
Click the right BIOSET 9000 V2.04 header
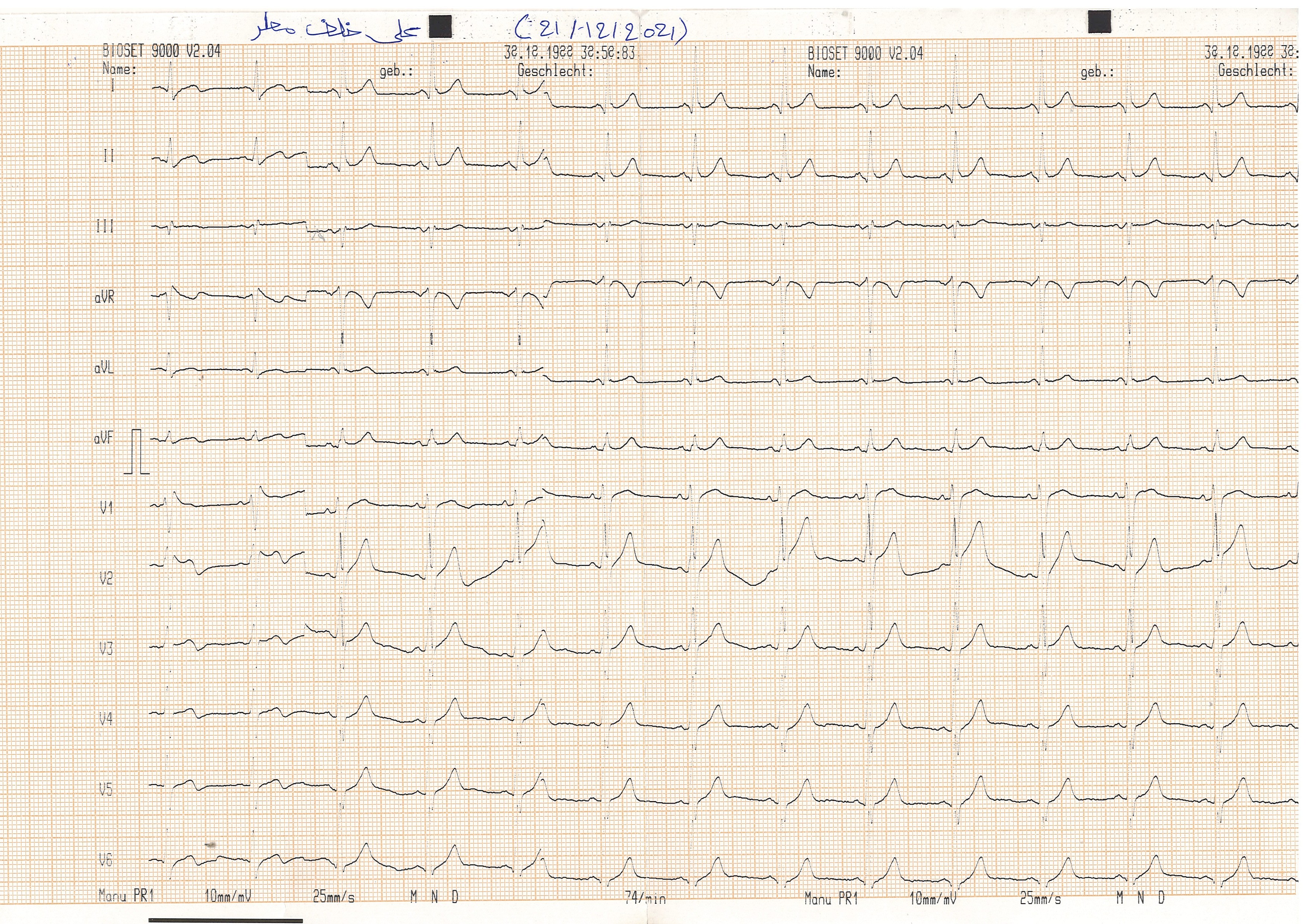click(x=865, y=54)
